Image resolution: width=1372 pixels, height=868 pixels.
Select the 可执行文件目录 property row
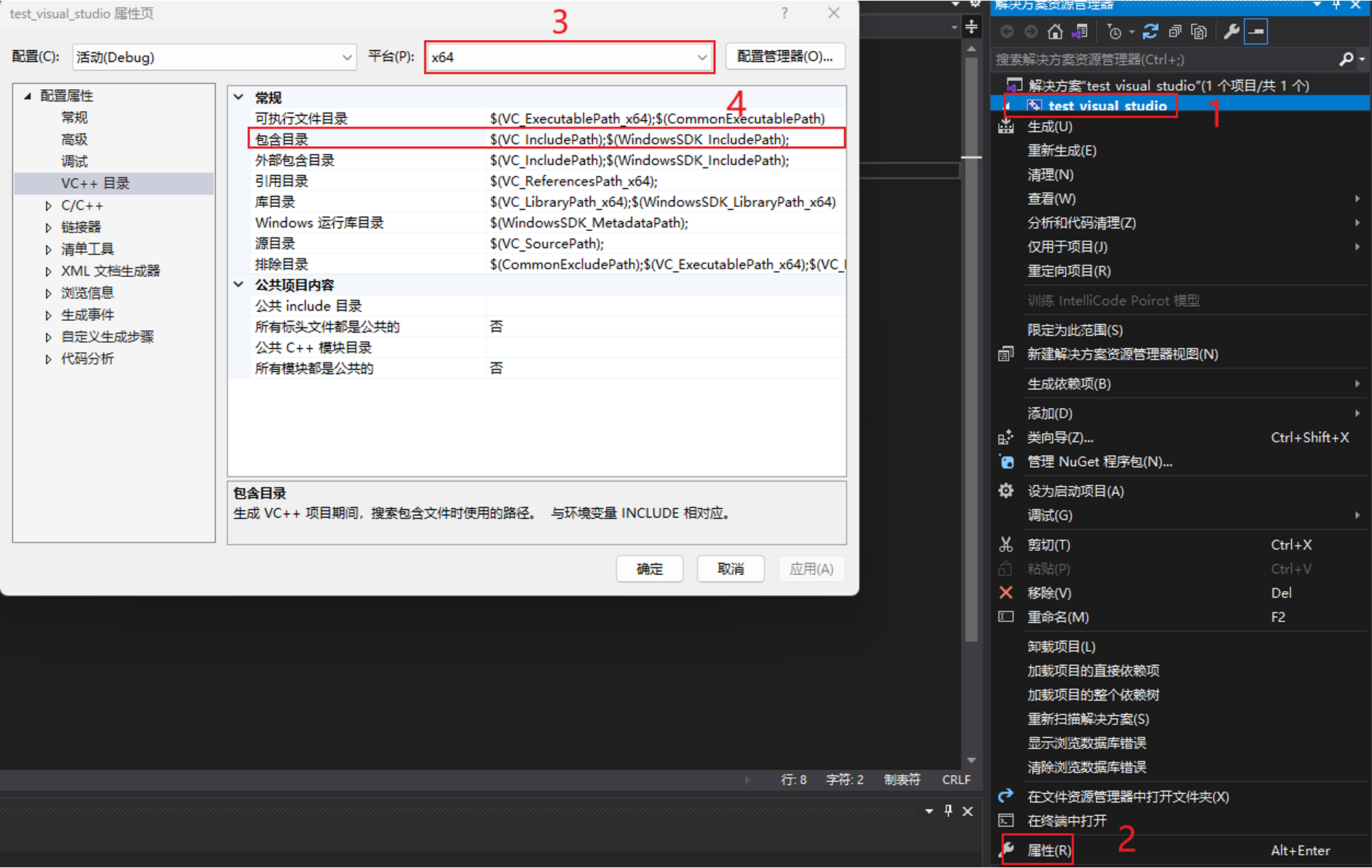click(546, 118)
